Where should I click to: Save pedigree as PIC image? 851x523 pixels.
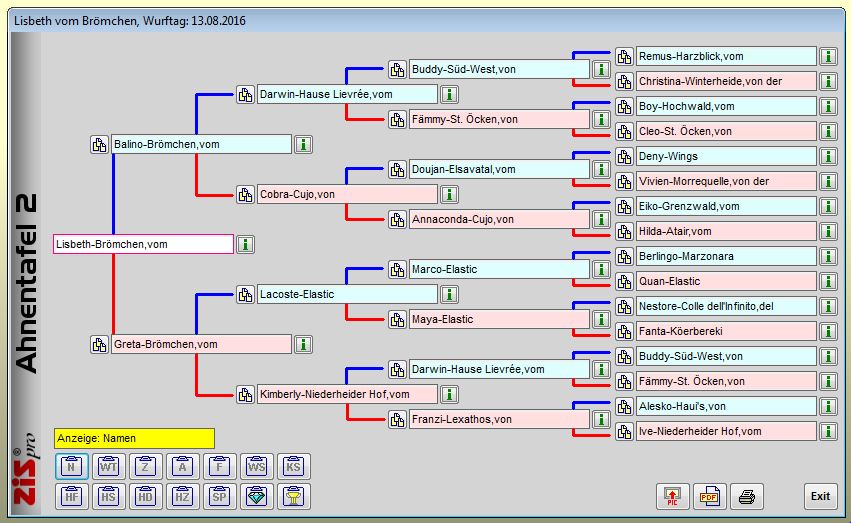pyautogui.click(x=672, y=496)
